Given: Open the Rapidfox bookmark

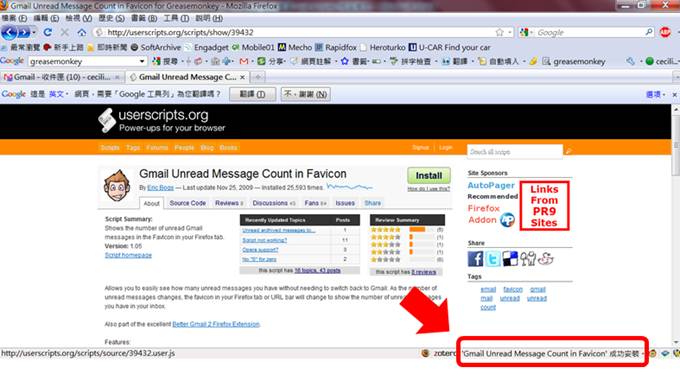Looking at the screenshot, I should pyautogui.click(x=336, y=47).
